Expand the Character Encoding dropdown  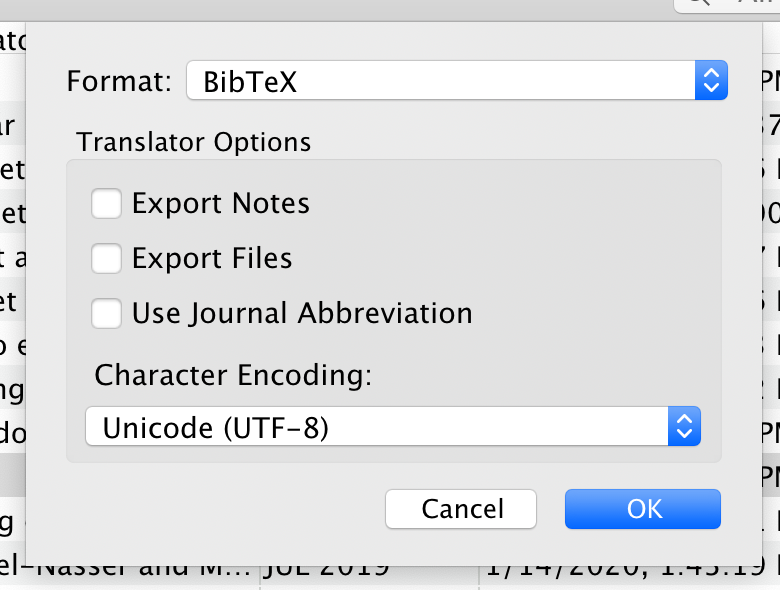pos(392,428)
